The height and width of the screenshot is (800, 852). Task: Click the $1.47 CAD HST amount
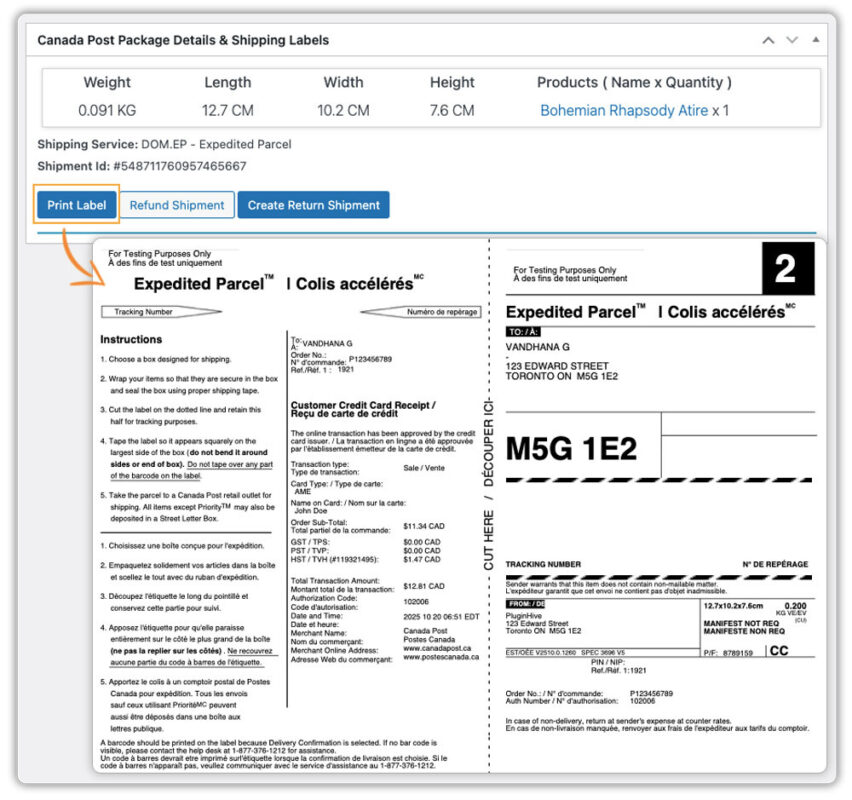click(422, 559)
